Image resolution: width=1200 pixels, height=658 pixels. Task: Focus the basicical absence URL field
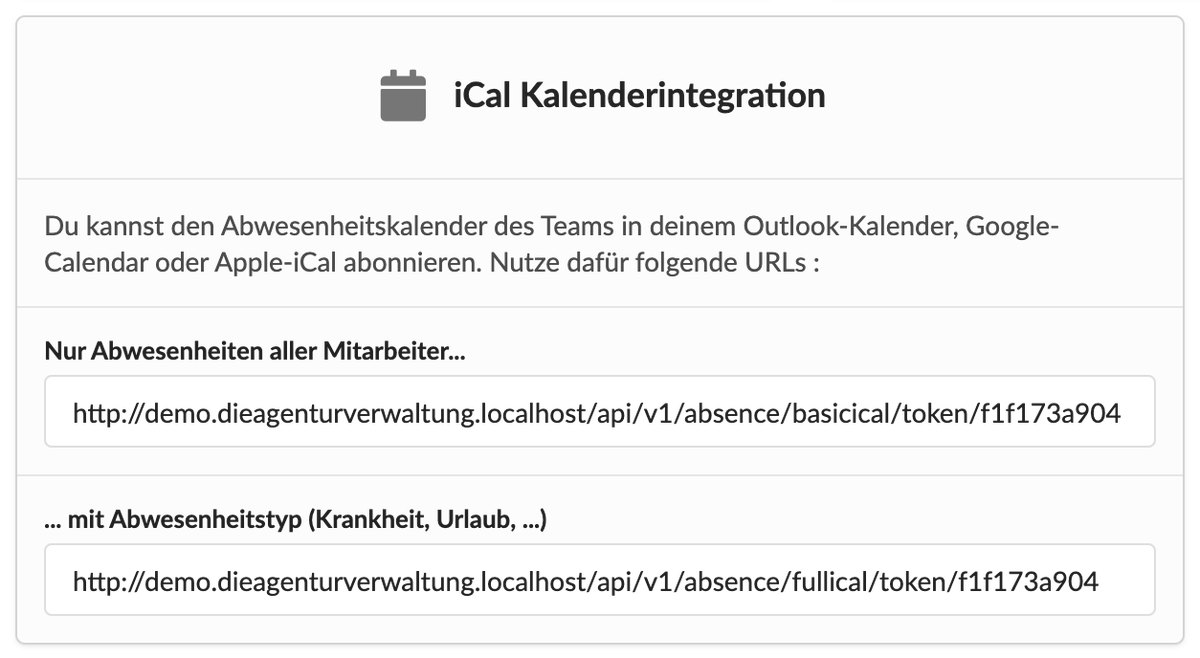[600, 411]
